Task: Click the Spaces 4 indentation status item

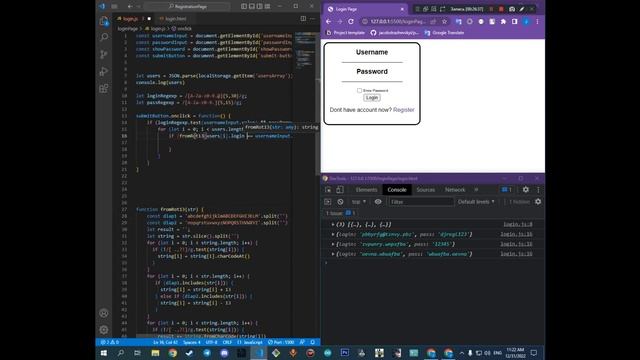Action: [x=192, y=342]
